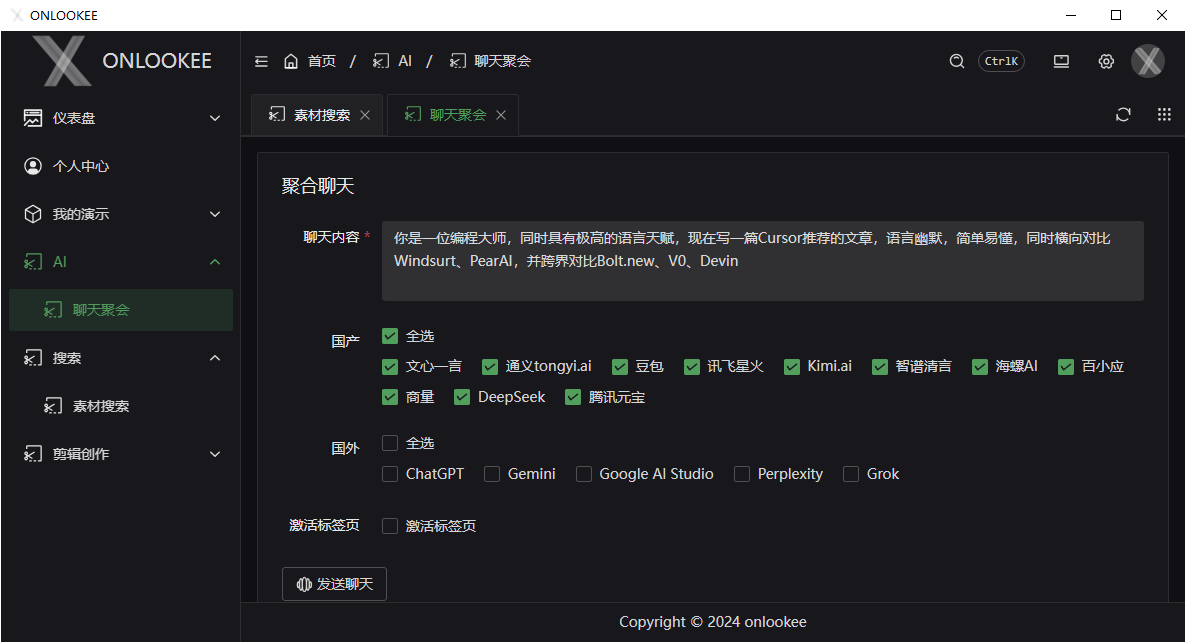Viewport: 1186px width, 643px height.
Task: Click the 剪辑创作 sidebar icon
Action: pos(33,454)
